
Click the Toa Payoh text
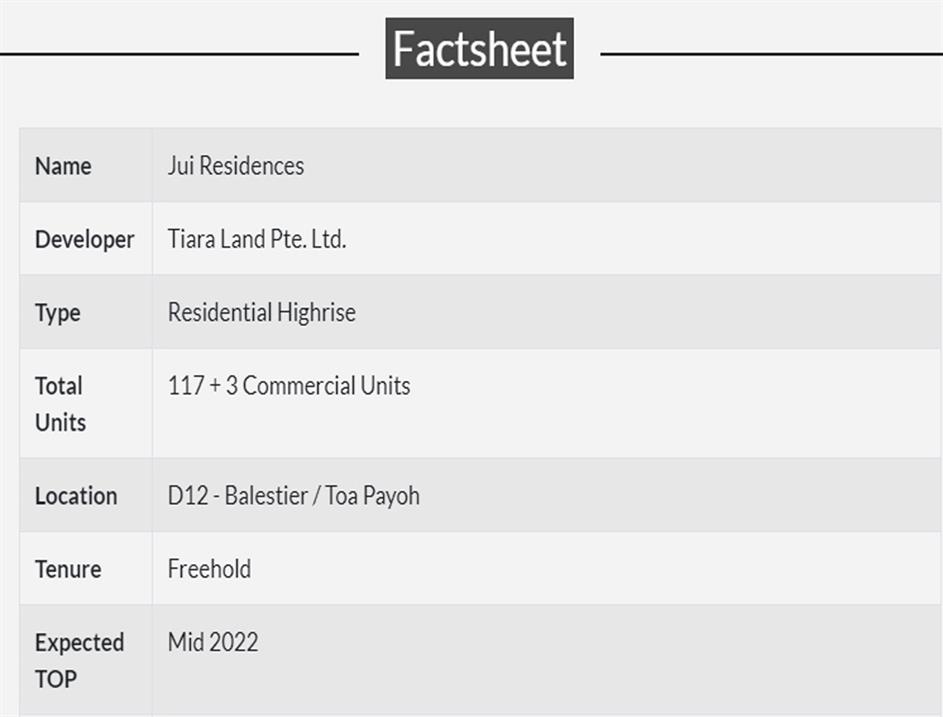tap(372, 496)
